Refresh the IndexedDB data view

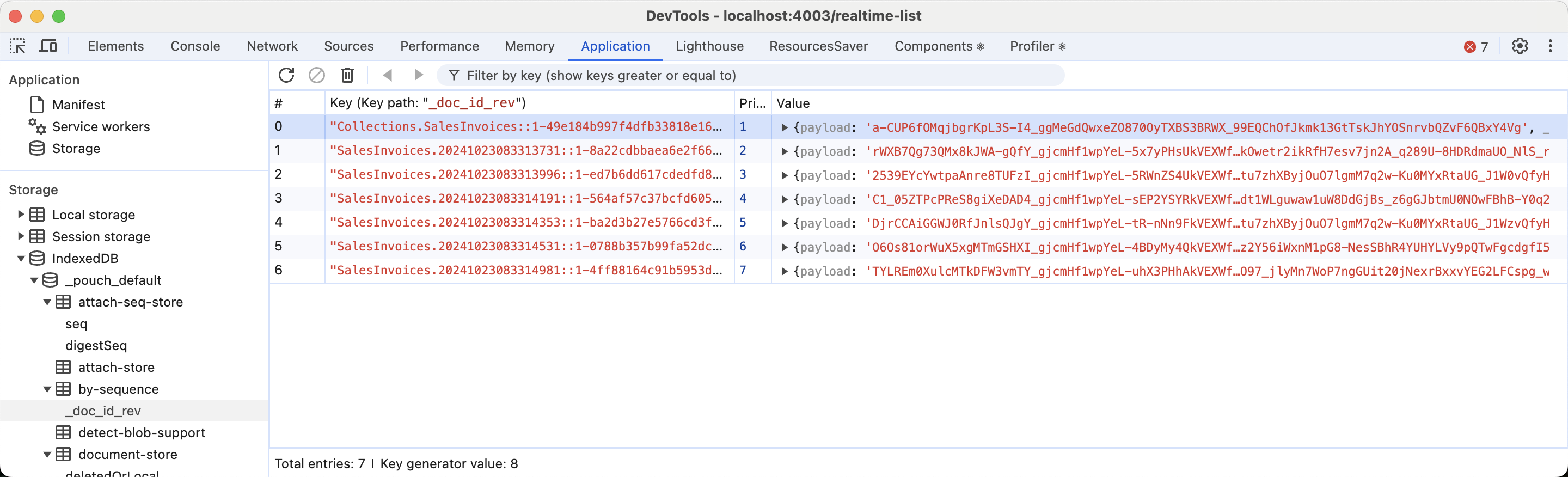[x=286, y=76]
